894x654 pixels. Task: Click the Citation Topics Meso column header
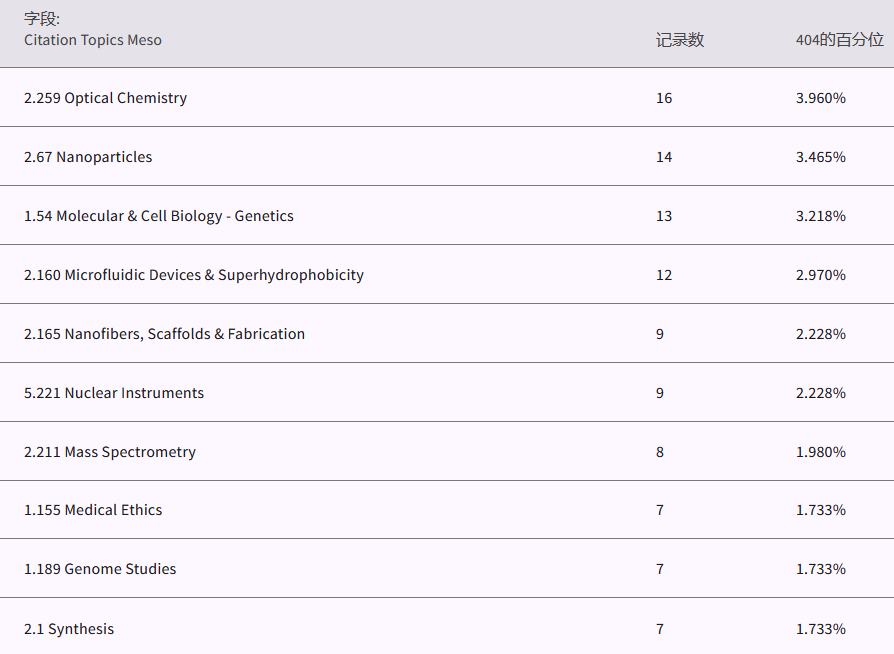92,40
